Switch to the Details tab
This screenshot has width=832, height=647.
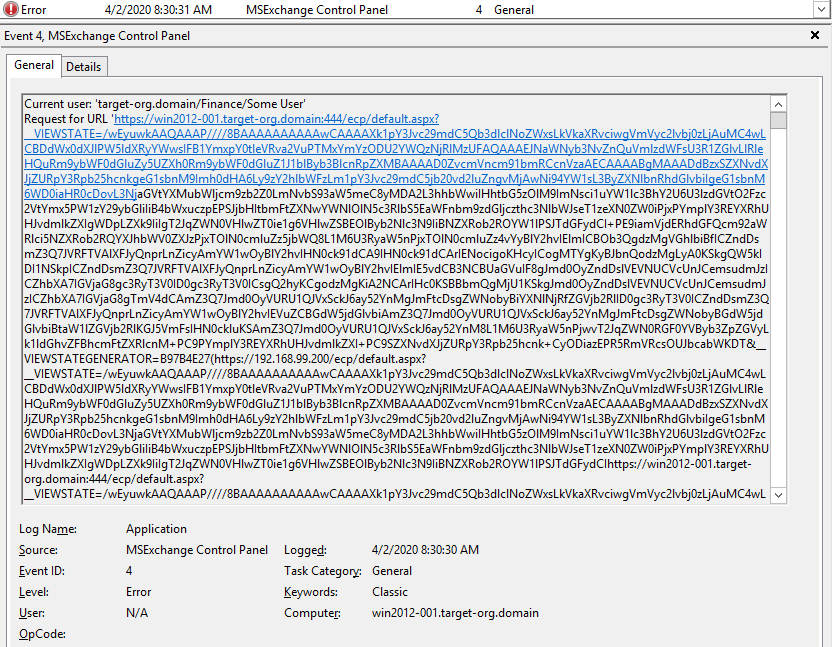[x=83, y=67]
